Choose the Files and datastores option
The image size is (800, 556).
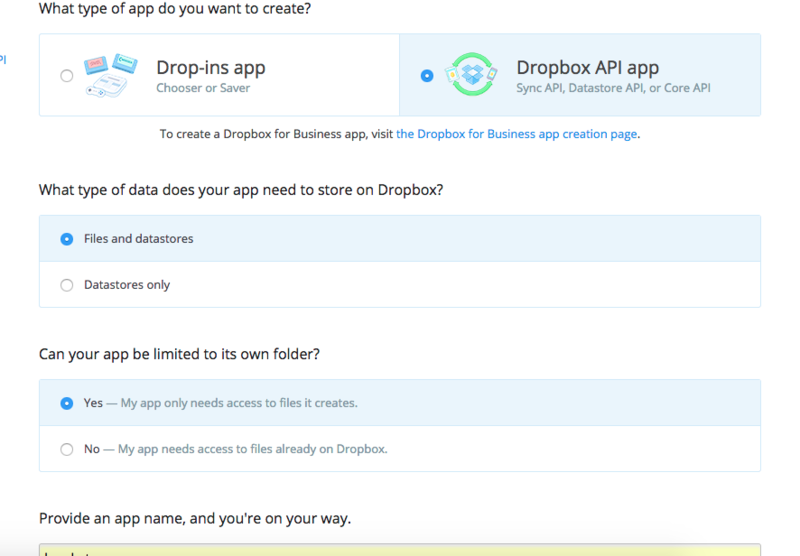tap(67, 239)
